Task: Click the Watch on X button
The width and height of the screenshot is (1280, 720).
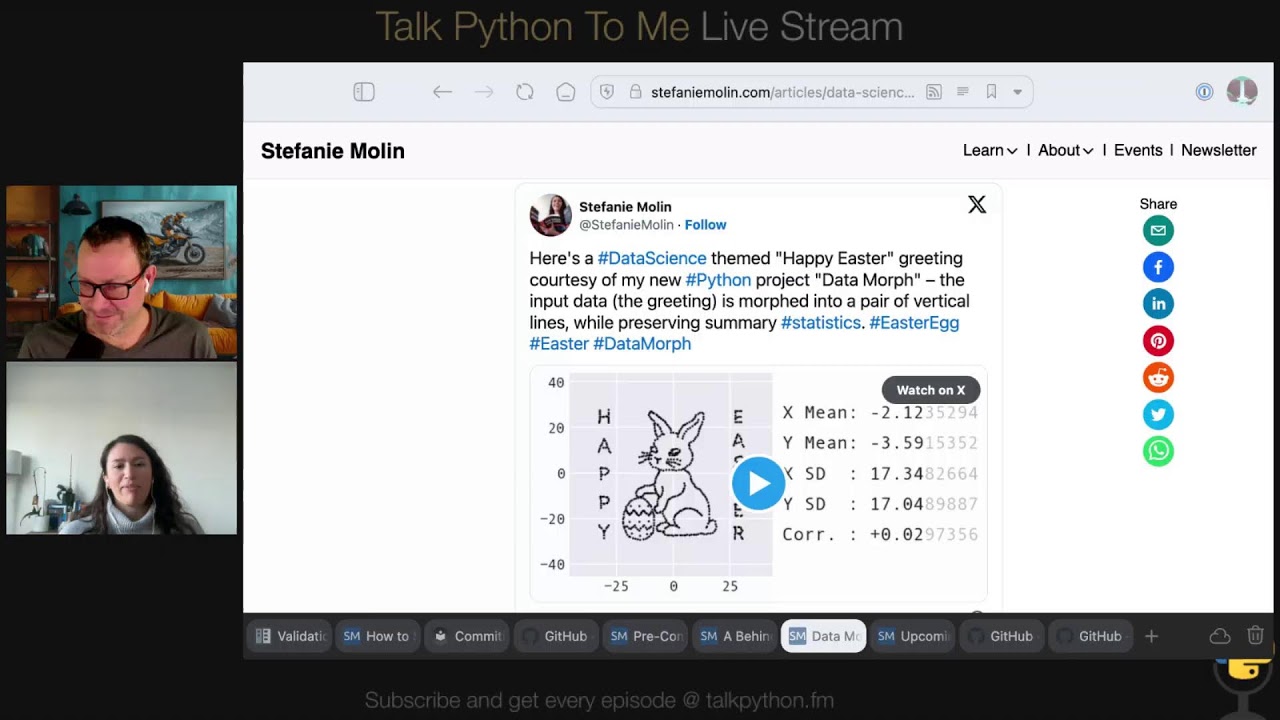Action: [930, 390]
